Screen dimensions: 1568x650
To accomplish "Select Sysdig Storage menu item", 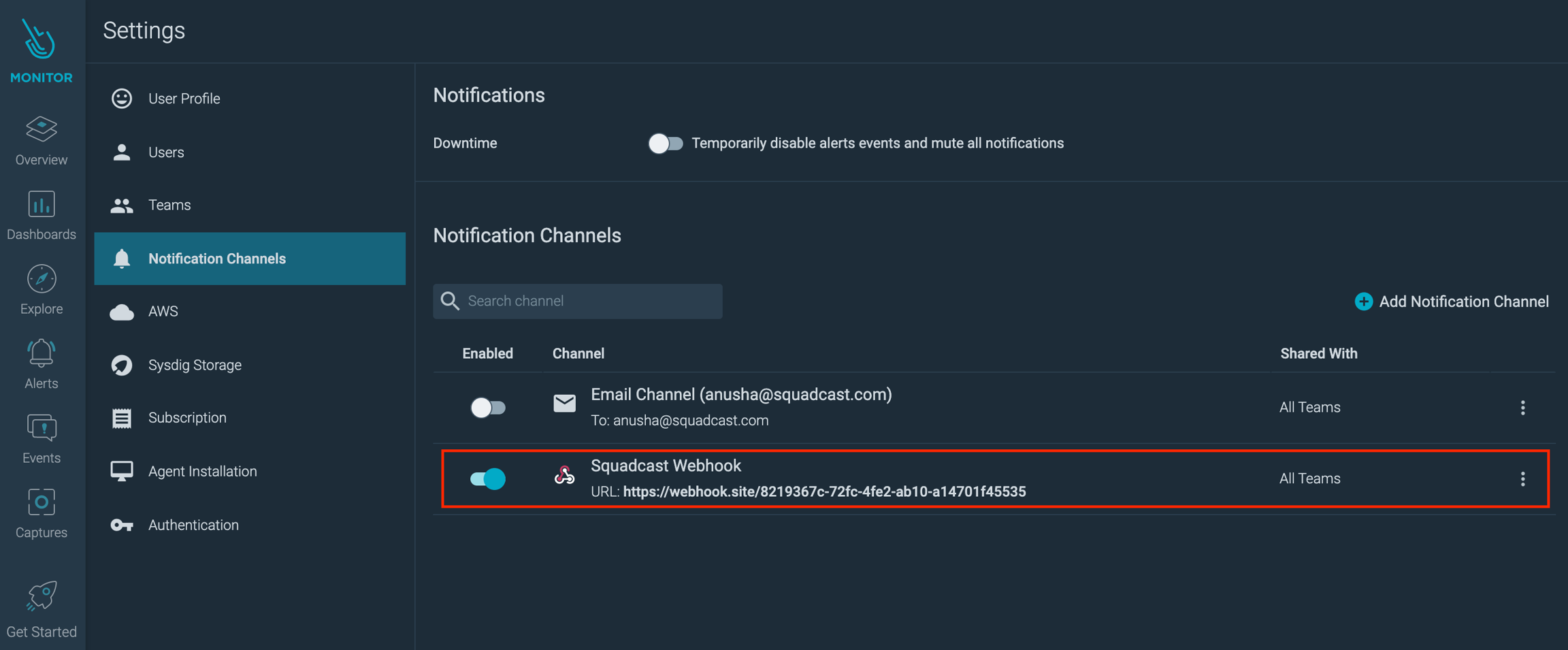I will [x=250, y=365].
